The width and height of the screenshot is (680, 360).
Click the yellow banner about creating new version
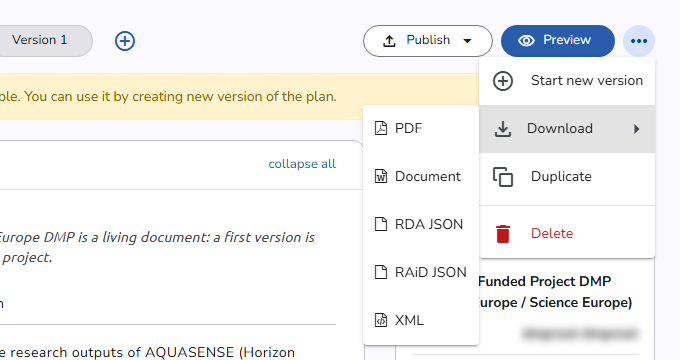[x=239, y=96]
